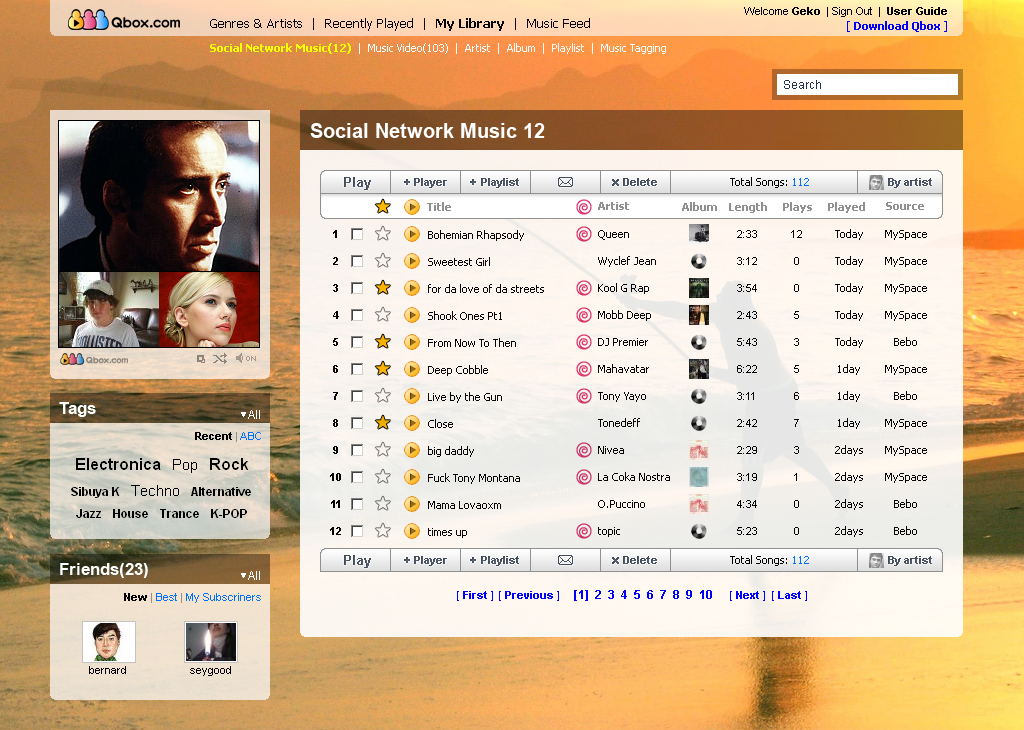The image size is (1024, 730).
Task: Click the Sign Out link
Action: [x=852, y=11]
